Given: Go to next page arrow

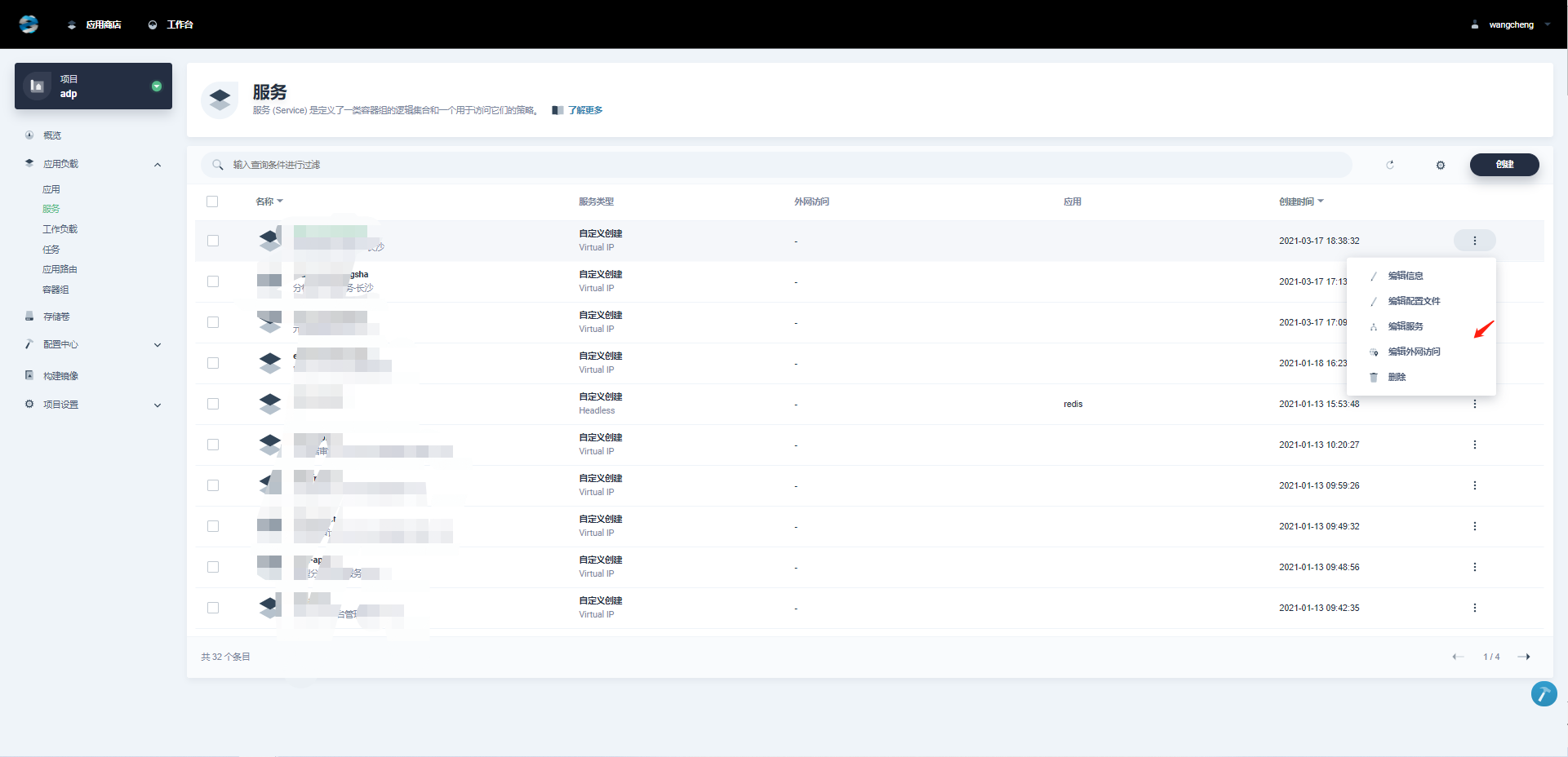Looking at the screenshot, I should coord(1524,657).
